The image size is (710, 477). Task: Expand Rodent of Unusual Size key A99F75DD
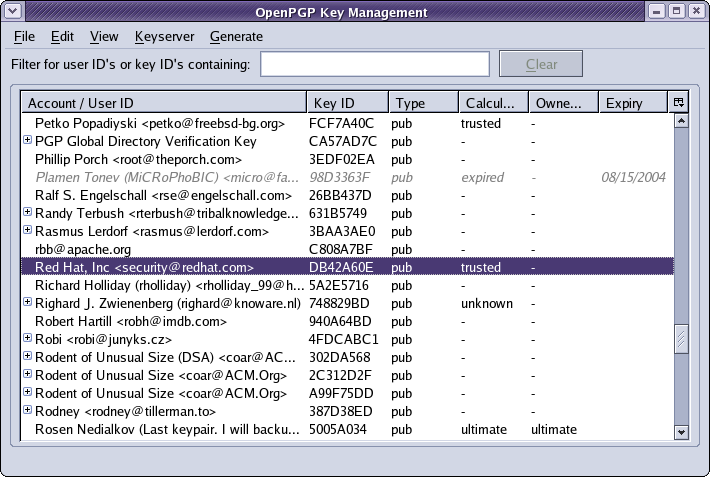[x=28, y=392]
